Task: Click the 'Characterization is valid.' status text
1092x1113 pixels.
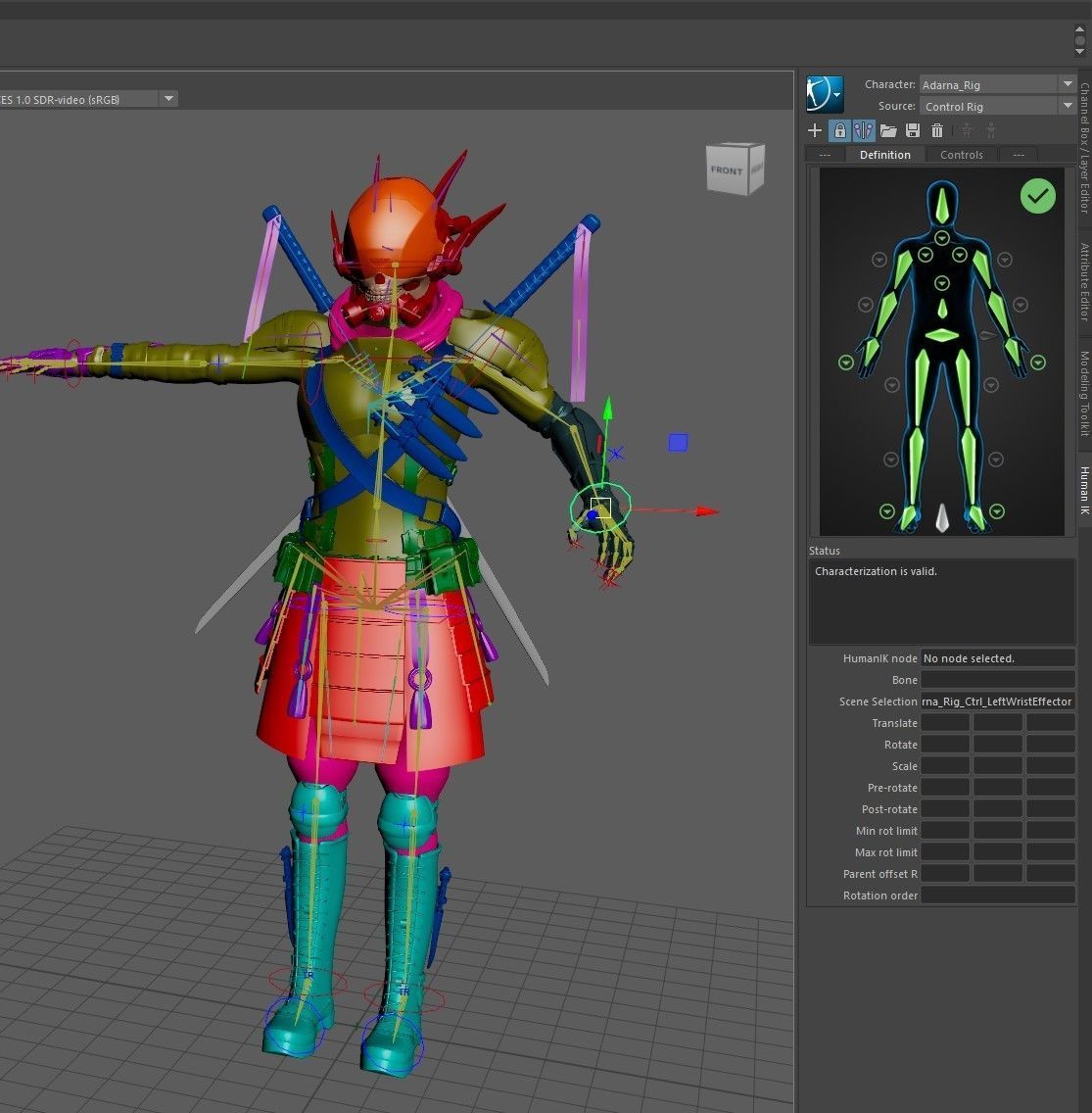Action: [x=876, y=571]
